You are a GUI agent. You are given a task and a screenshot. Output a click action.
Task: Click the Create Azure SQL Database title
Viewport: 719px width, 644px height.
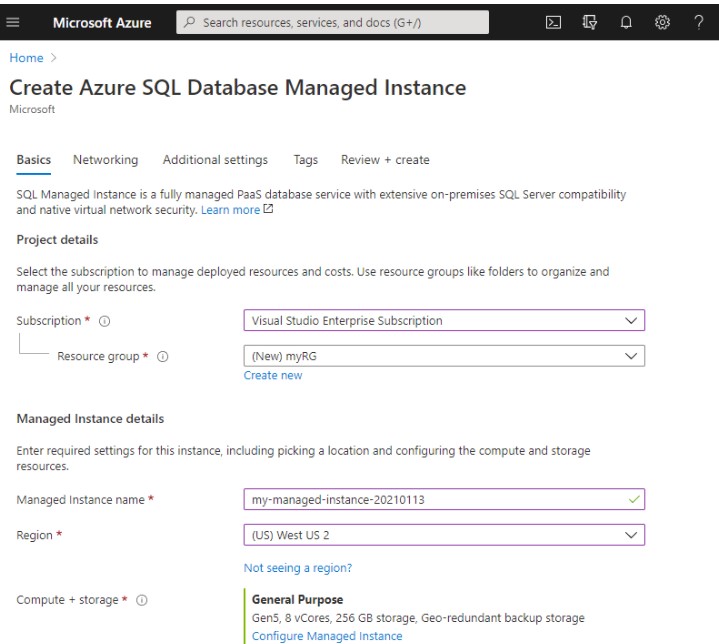tap(238, 88)
